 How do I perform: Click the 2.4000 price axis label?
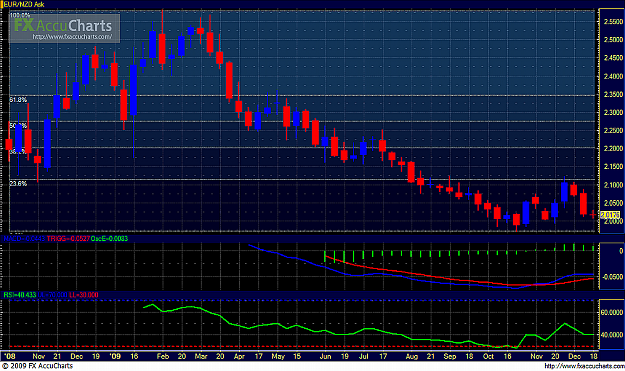[613, 76]
